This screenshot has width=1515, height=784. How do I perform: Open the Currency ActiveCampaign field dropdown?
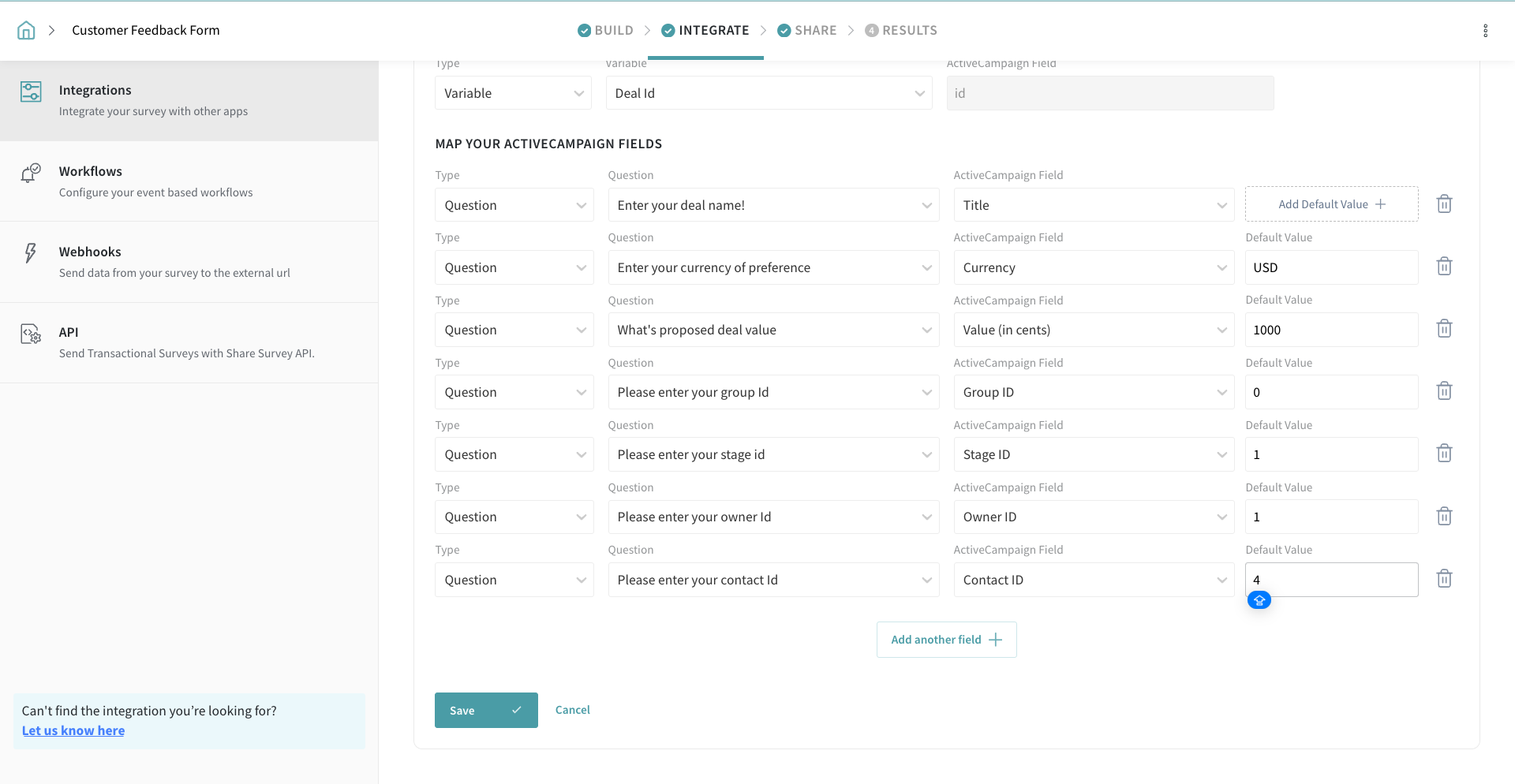[1093, 267]
